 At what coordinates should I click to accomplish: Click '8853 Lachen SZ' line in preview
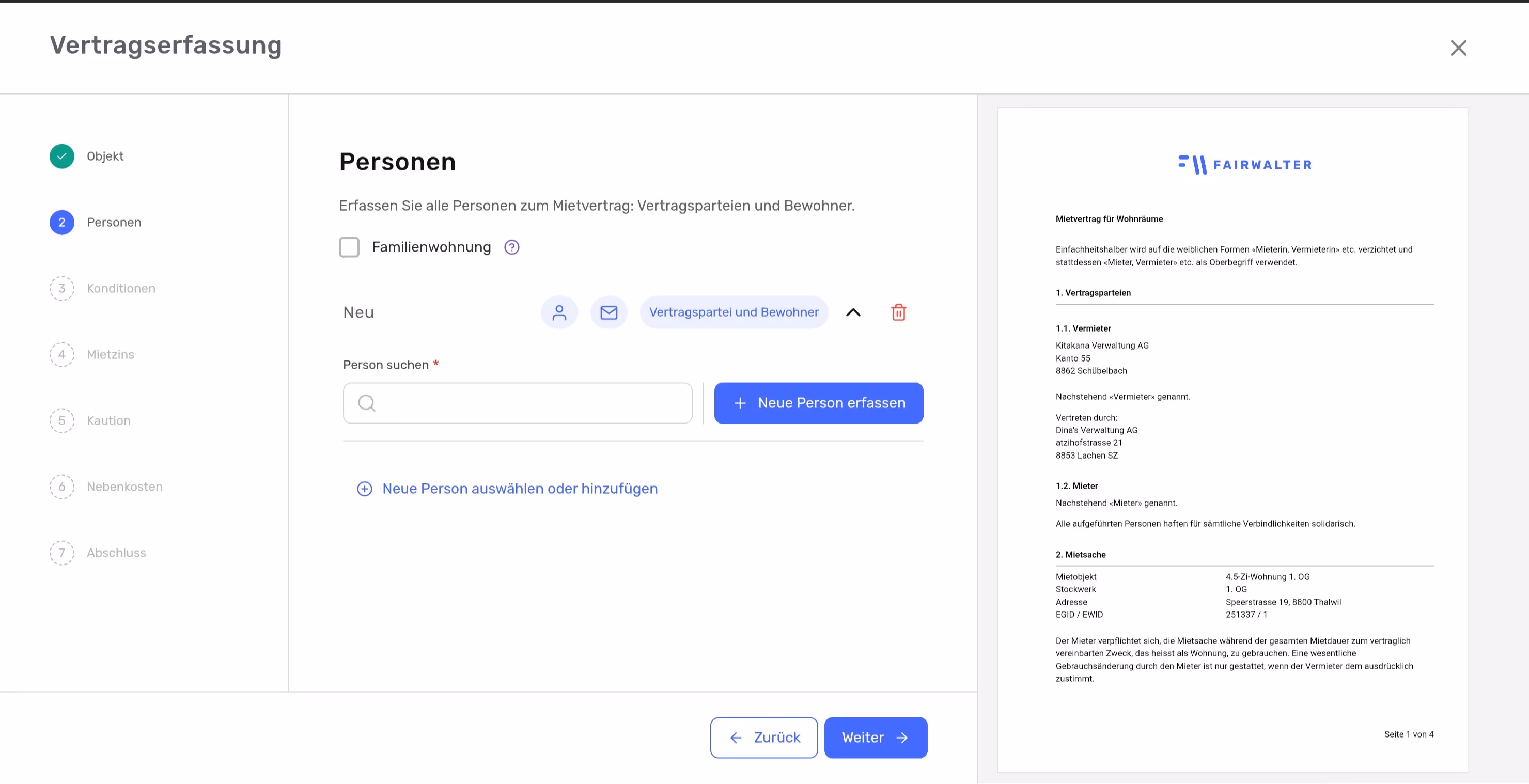(1086, 456)
